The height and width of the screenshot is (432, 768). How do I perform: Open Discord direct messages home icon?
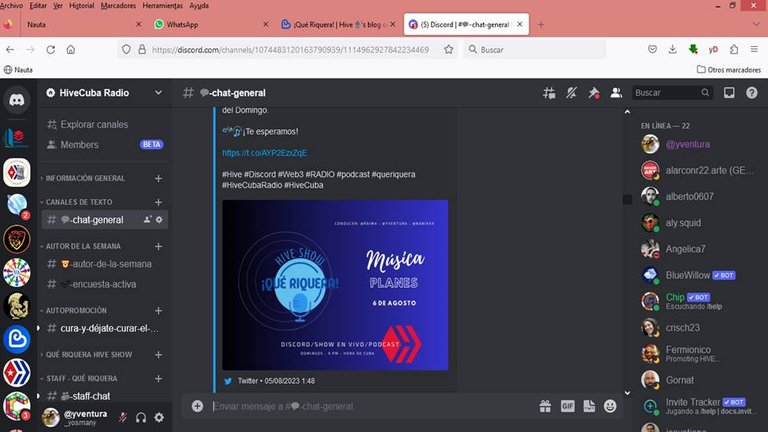point(17,100)
